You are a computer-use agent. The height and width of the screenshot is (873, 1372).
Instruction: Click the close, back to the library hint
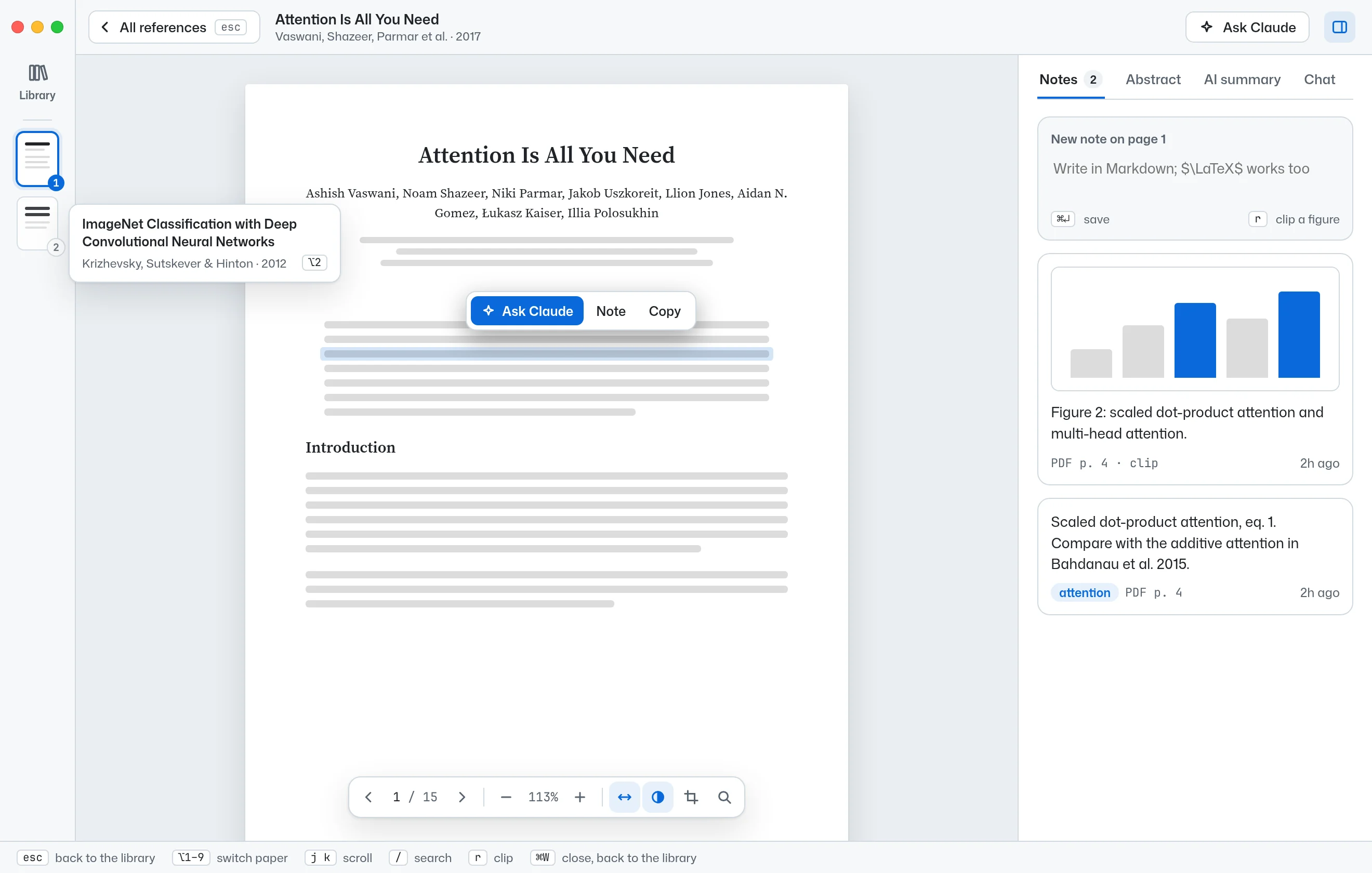(613, 857)
